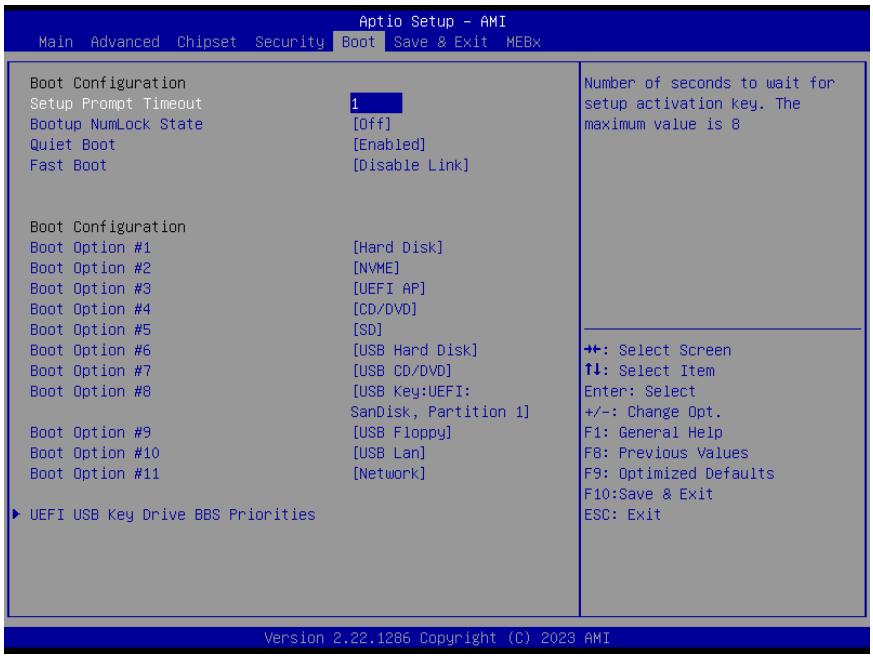This screenshot has width=873, height=657.
Task: Toggle Bootup NumLock State [Off] value
Action: click(x=372, y=124)
